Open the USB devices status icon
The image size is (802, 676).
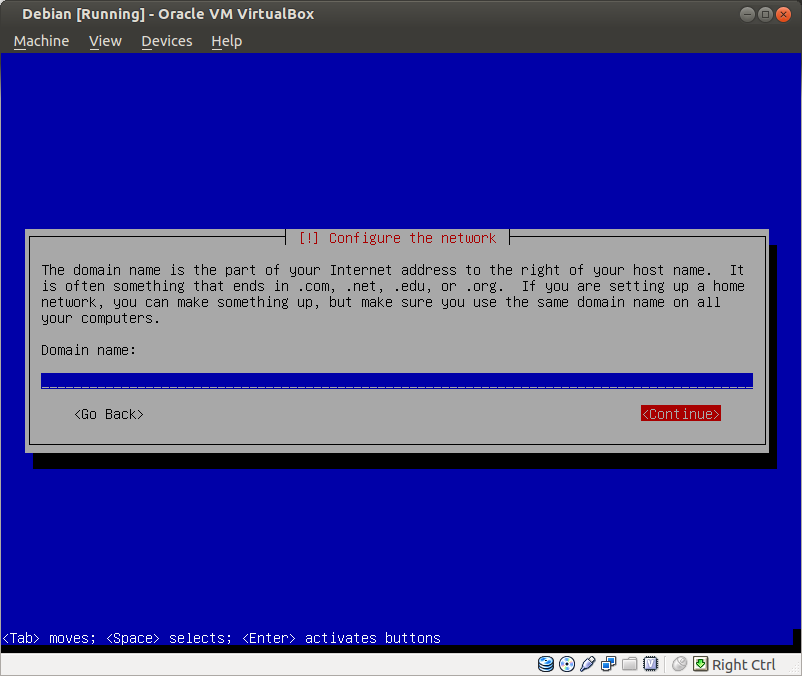pos(588,664)
